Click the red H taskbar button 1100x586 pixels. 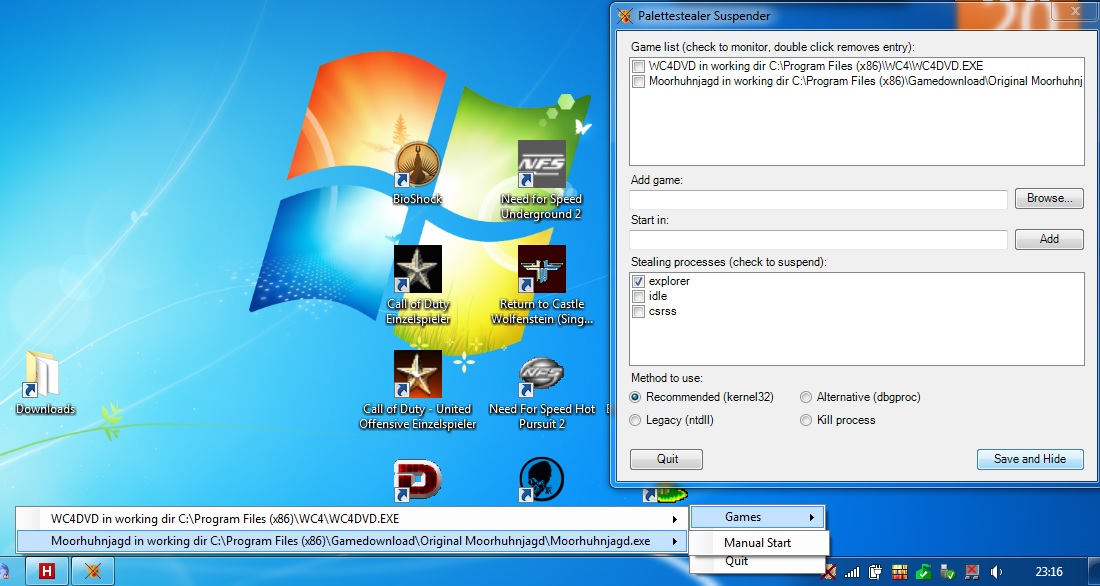[x=46, y=571]
